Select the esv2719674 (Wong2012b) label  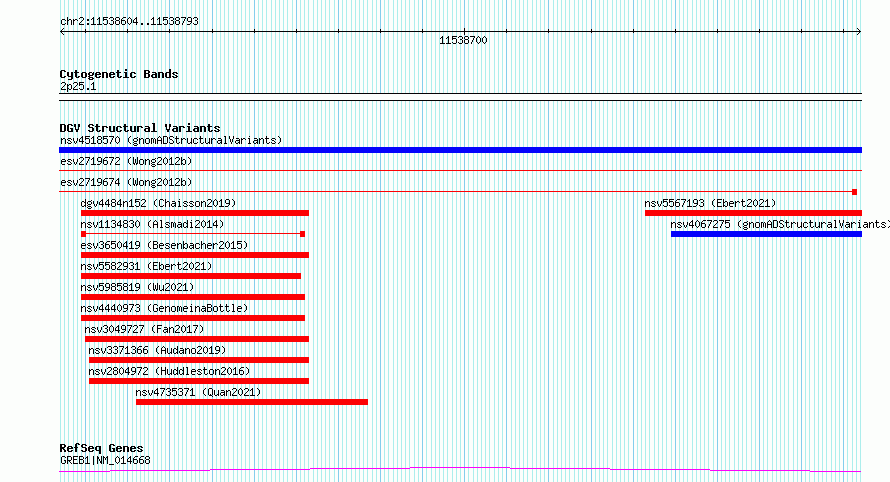(126, 182)
